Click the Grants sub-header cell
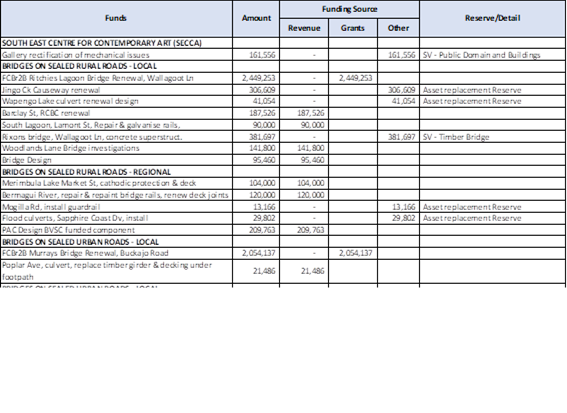 coord(353,28)
